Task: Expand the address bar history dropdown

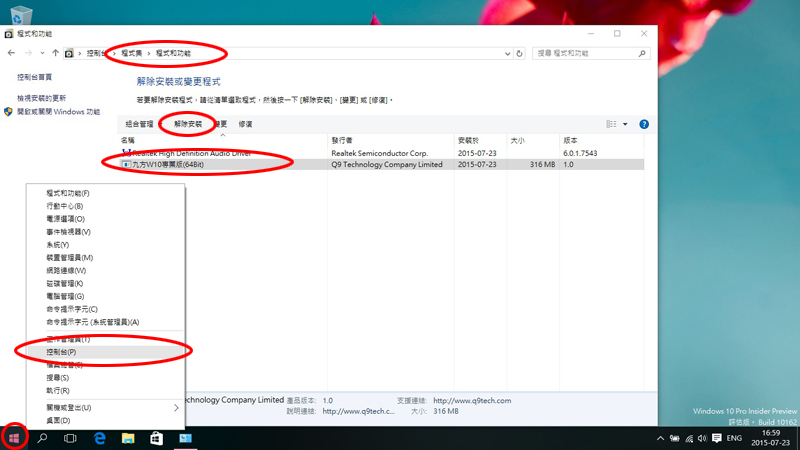Action: 507,54
